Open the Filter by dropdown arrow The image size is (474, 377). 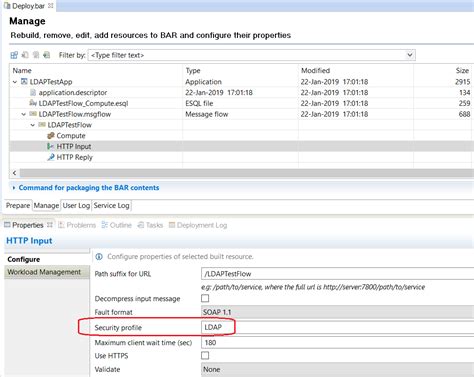tap(410, 55)
